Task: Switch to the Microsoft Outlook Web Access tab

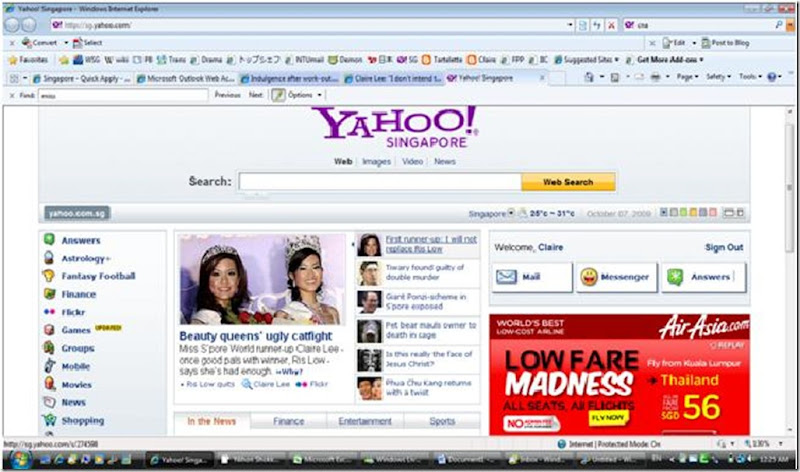Action: [x=185, y=79]
